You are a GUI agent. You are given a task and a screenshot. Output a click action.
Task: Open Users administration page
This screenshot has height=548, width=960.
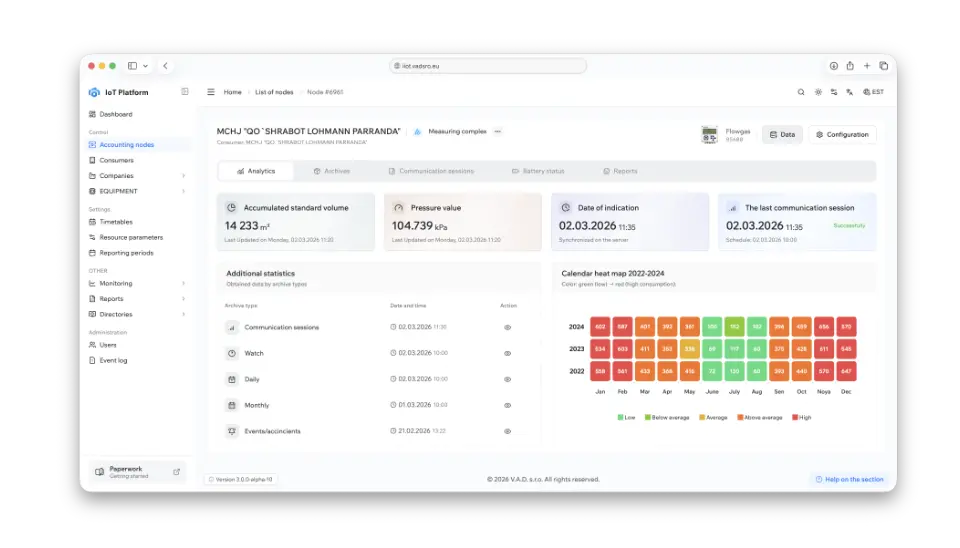pos(102,345)
